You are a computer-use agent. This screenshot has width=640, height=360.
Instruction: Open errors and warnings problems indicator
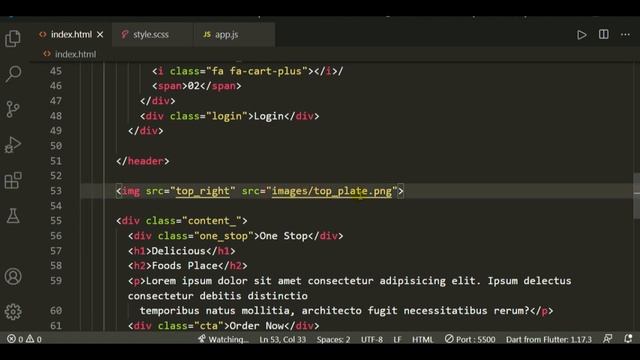(x=24, y=339)
